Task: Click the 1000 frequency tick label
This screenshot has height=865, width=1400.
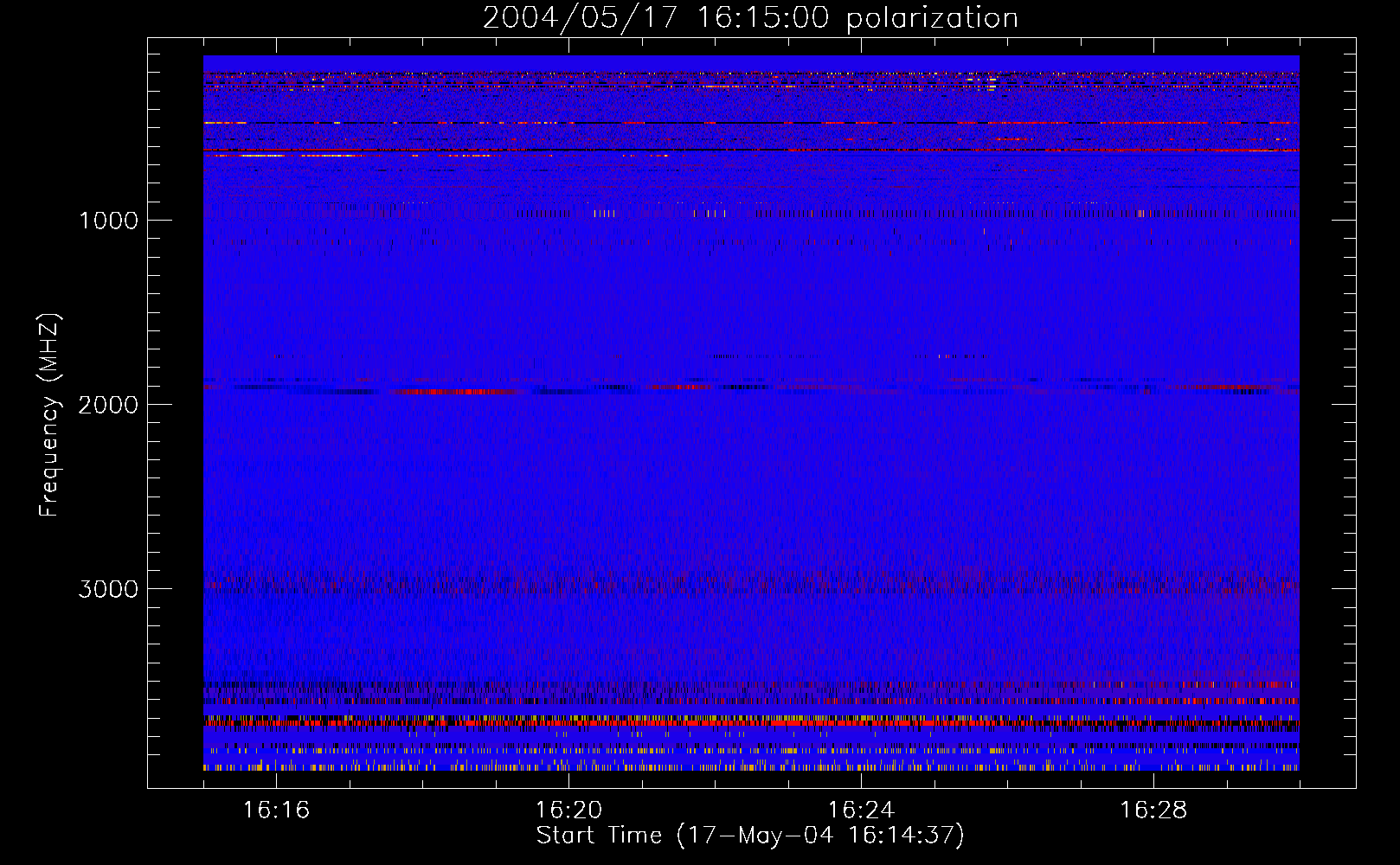Action: 108,221
